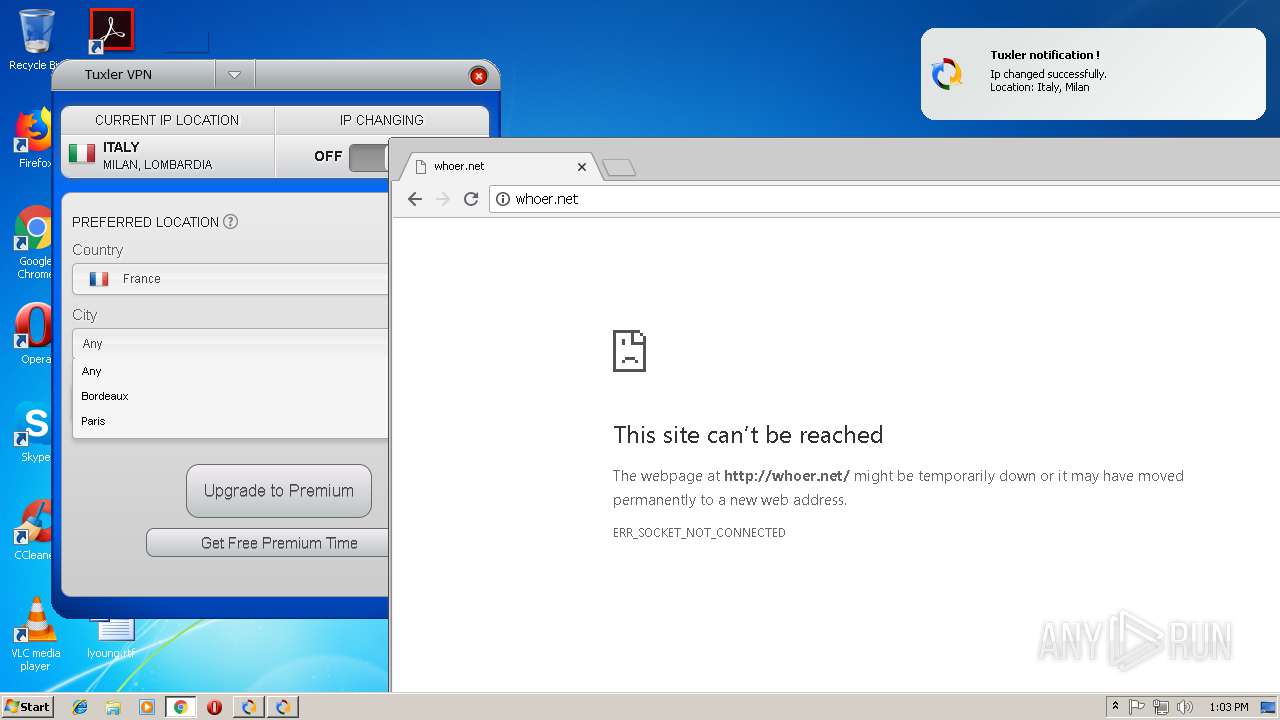Click the forward arrow in Chrome
This screenshot has height=720, width=1280.
click(443, 199)
